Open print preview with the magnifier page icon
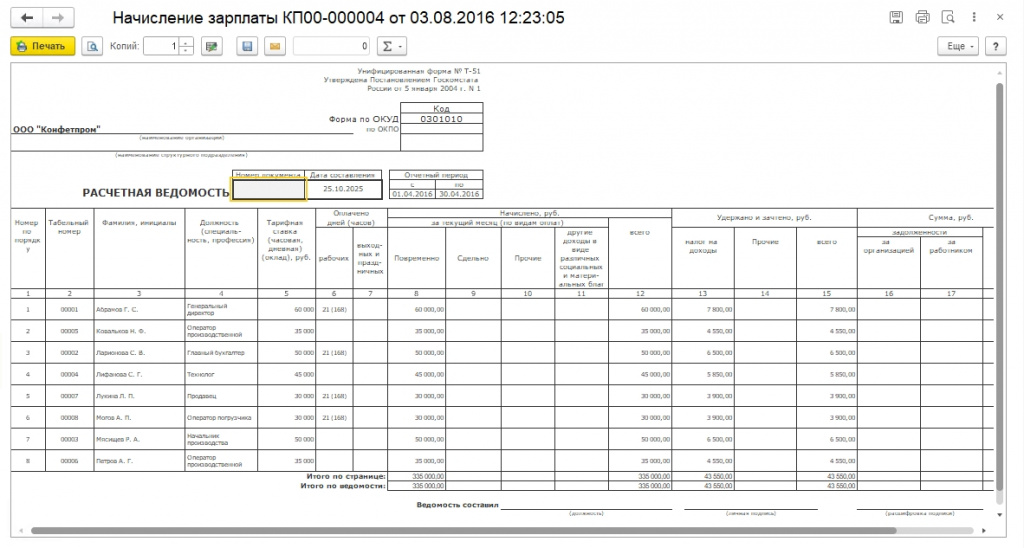The image size is (1024, 548). click(x=92, y=46)
